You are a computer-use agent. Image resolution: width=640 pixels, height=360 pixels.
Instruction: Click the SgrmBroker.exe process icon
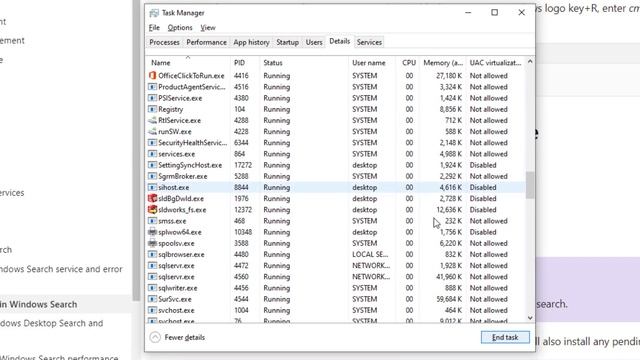[x=152, y=176]
